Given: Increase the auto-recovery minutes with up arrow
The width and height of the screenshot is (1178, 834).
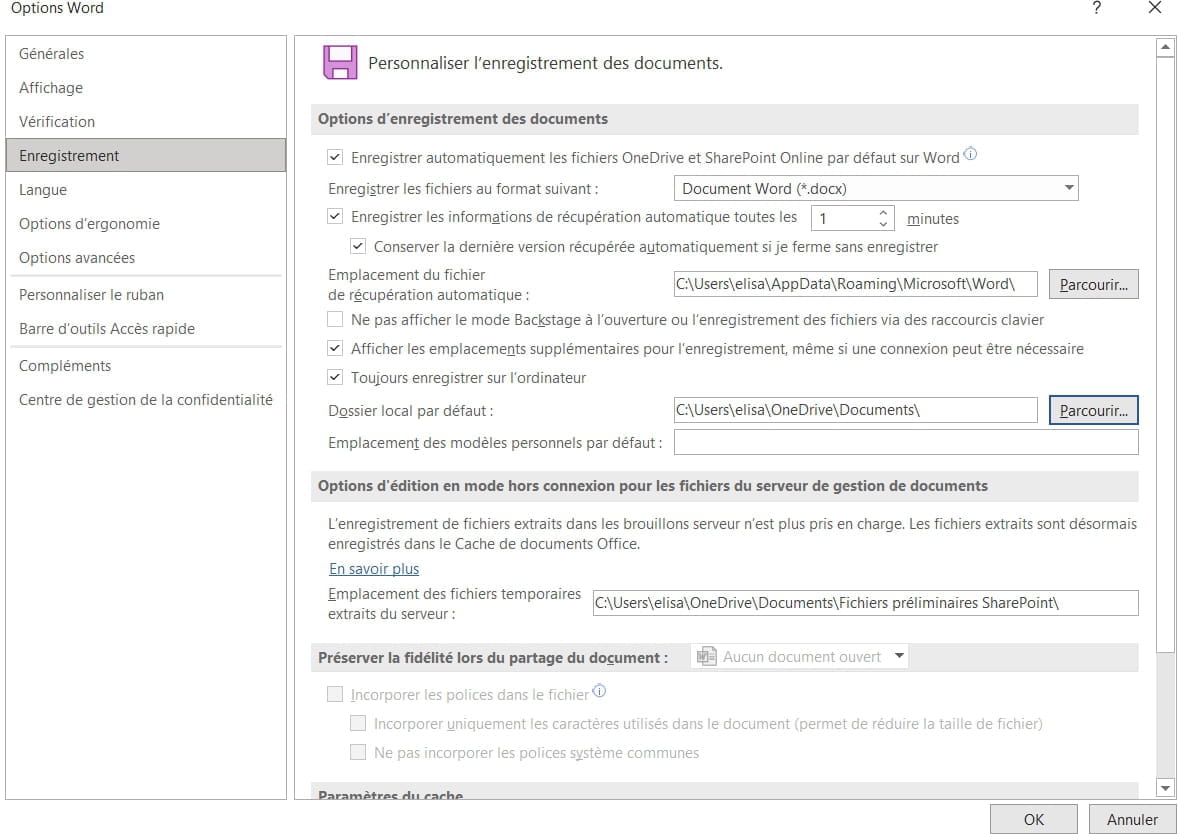Looking at the screenshot, I should coord(883,212).
